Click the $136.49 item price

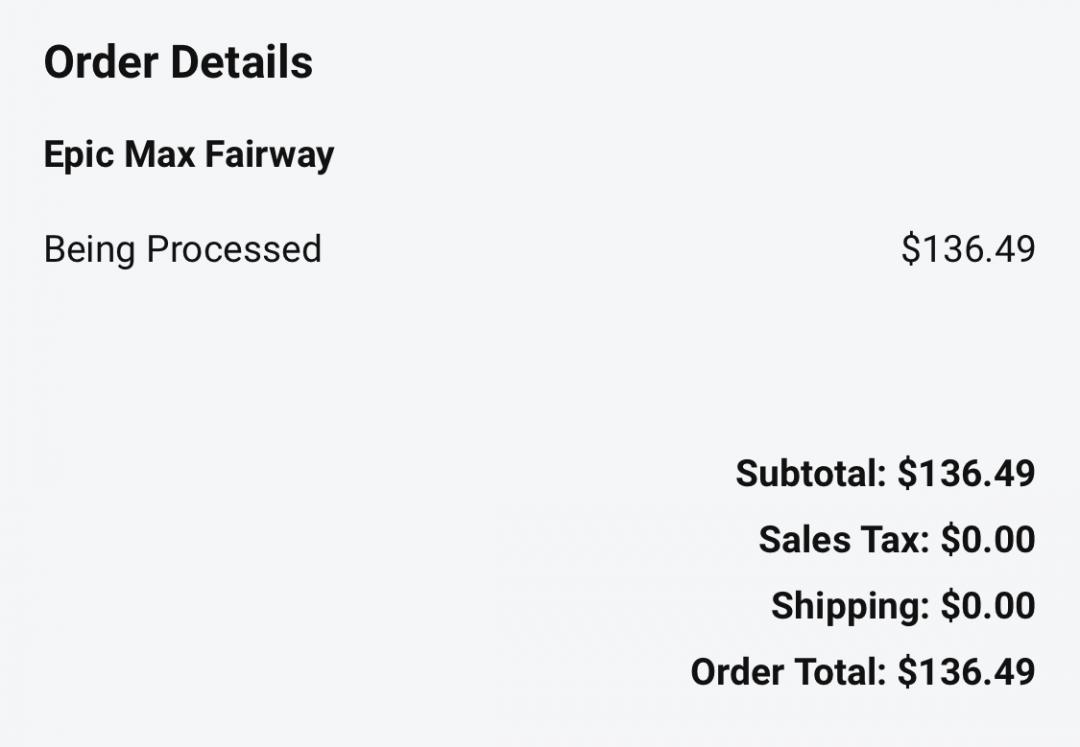point(967,249)
